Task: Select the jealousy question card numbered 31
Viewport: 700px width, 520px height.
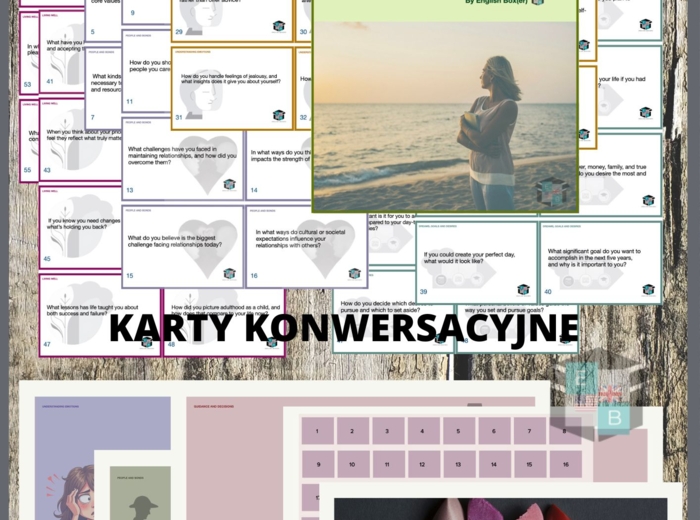Action: tap(232, 88)
